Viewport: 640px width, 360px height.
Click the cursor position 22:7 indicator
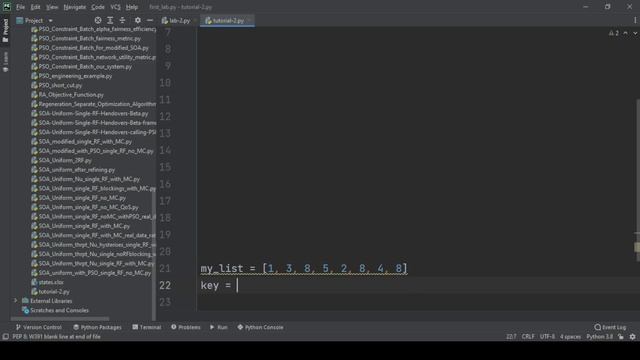tap(511, 337)
